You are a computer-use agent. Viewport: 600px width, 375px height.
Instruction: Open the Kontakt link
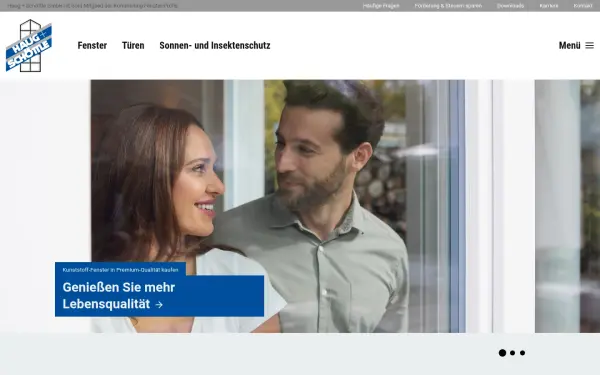click(583, 6)
